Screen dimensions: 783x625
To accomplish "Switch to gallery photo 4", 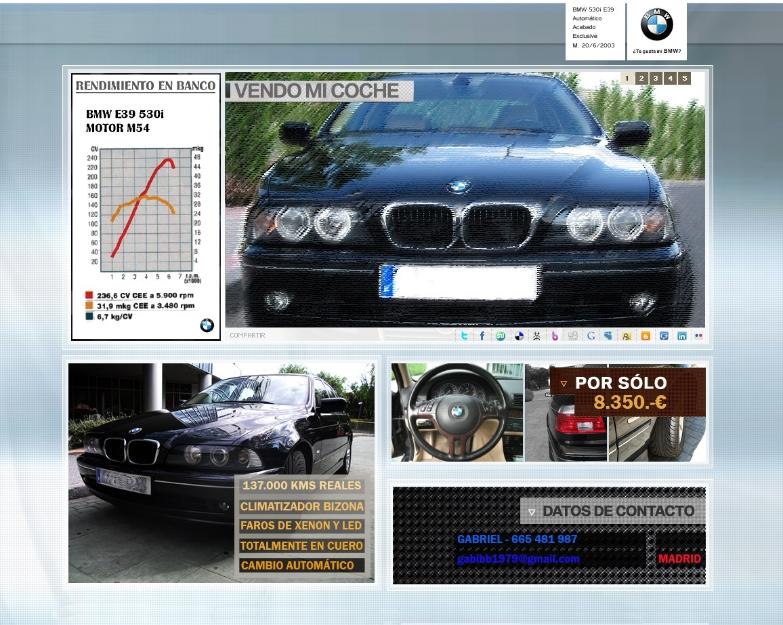I will tap(670, 78).
